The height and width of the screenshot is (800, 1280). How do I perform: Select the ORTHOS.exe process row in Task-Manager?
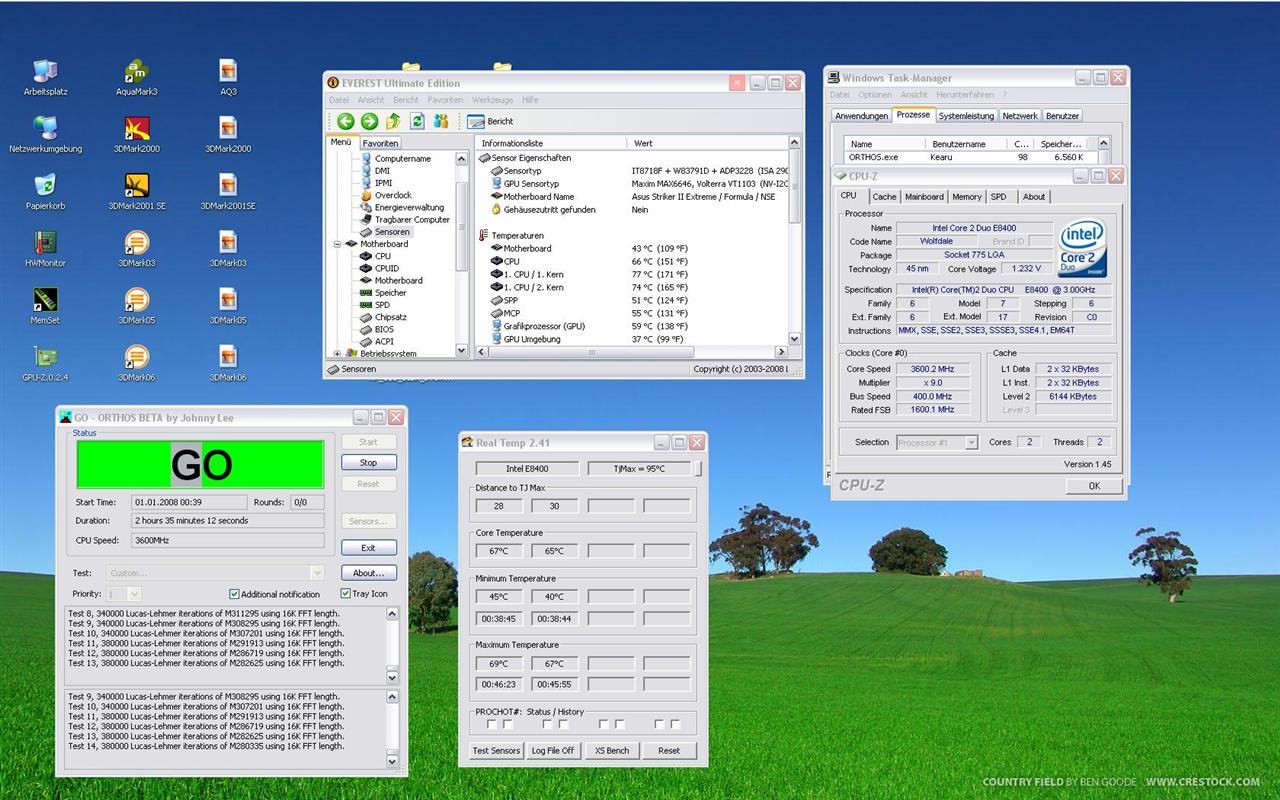coord(971,157)
